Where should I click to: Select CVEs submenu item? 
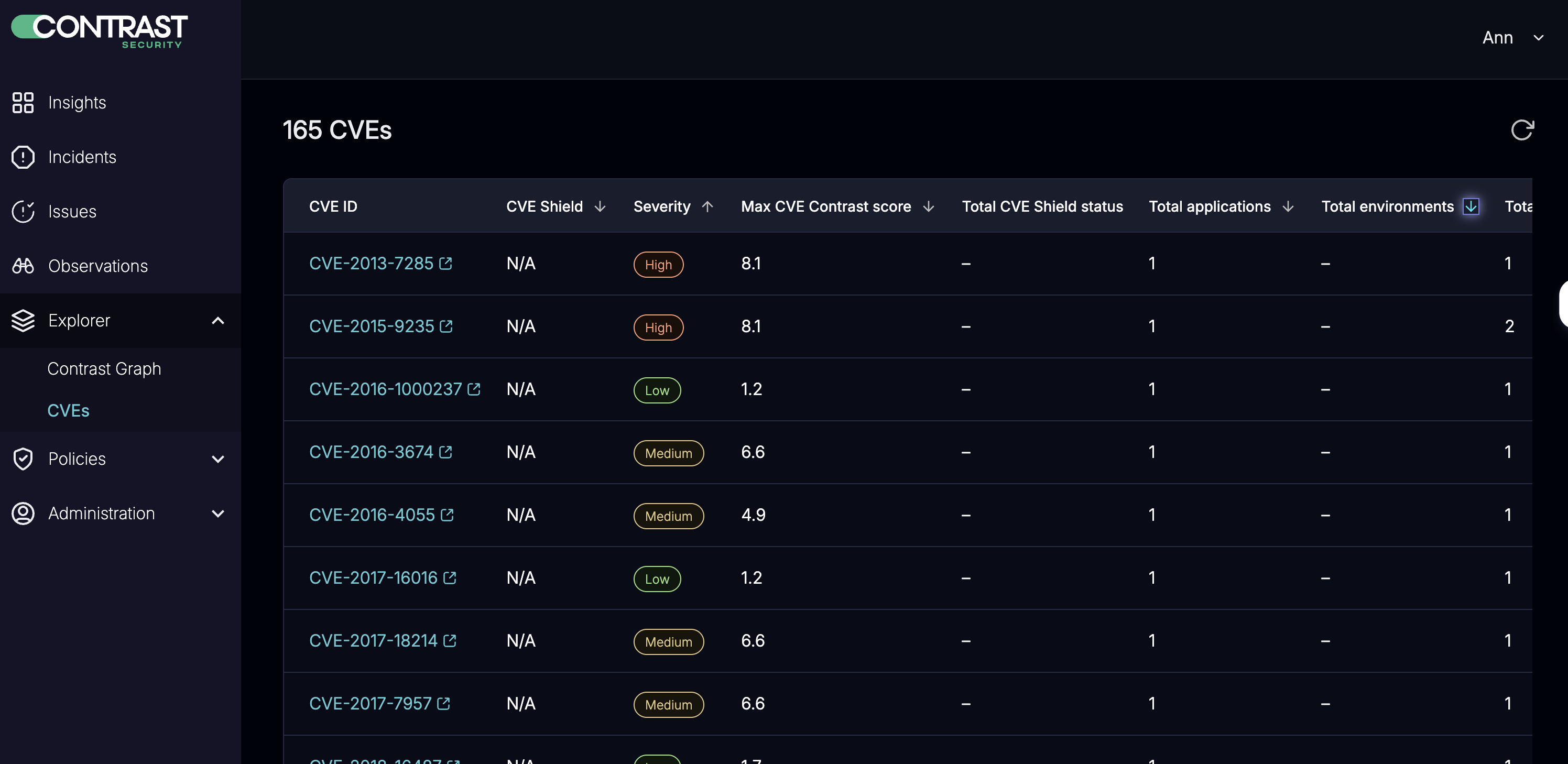click(x=68, y=410)
